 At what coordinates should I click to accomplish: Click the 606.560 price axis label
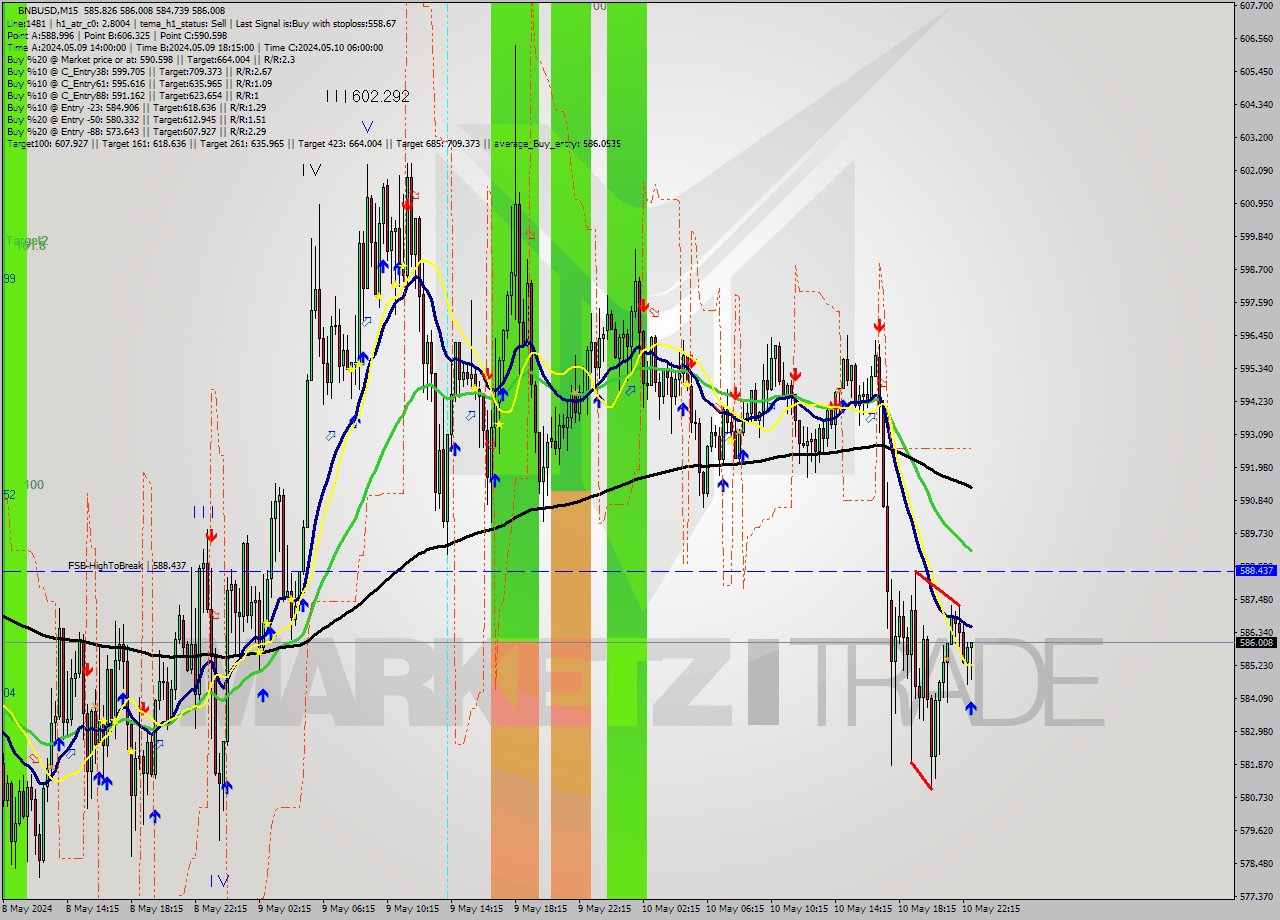click(1256, 38)
